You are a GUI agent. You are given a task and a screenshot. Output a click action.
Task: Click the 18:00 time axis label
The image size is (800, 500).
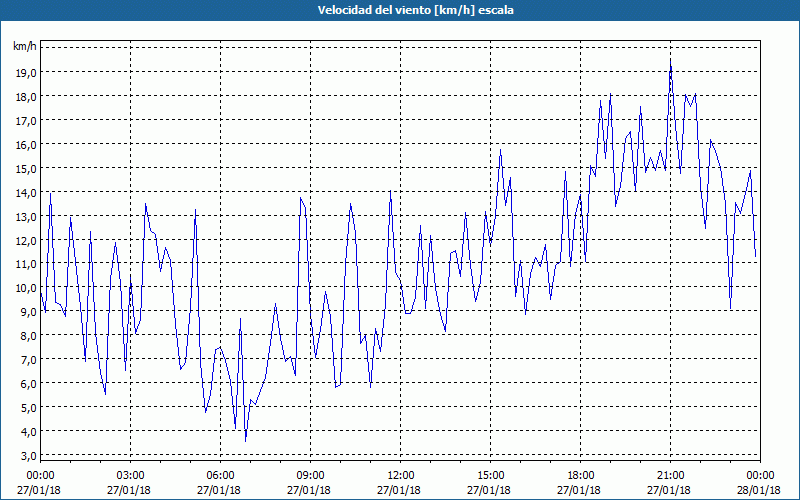(581, 475)
